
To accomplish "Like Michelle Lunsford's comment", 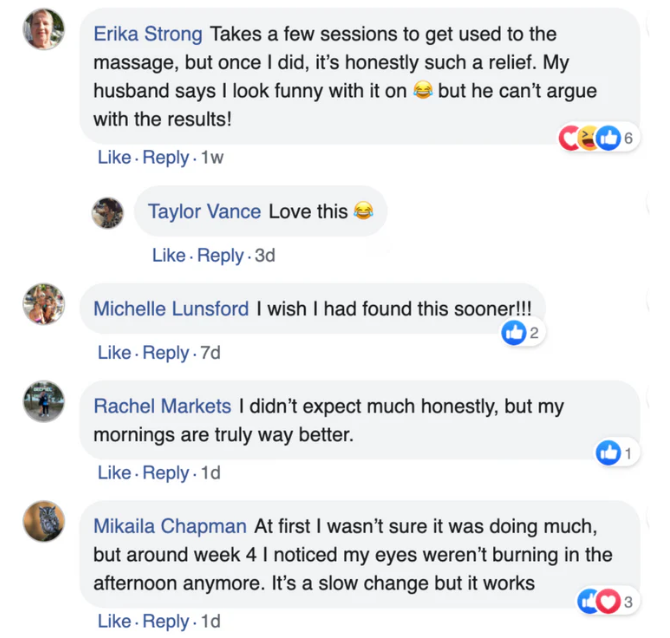I will click(114, 353).
